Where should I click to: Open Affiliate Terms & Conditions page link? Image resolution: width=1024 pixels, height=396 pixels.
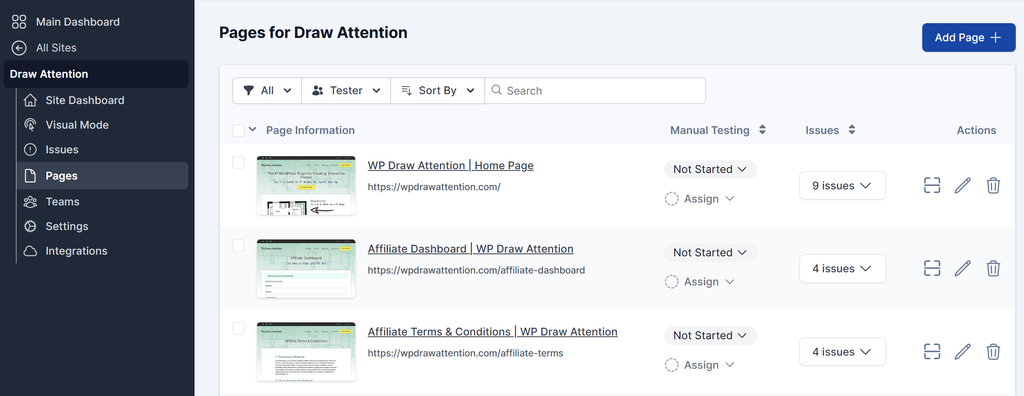click(492, 332)
